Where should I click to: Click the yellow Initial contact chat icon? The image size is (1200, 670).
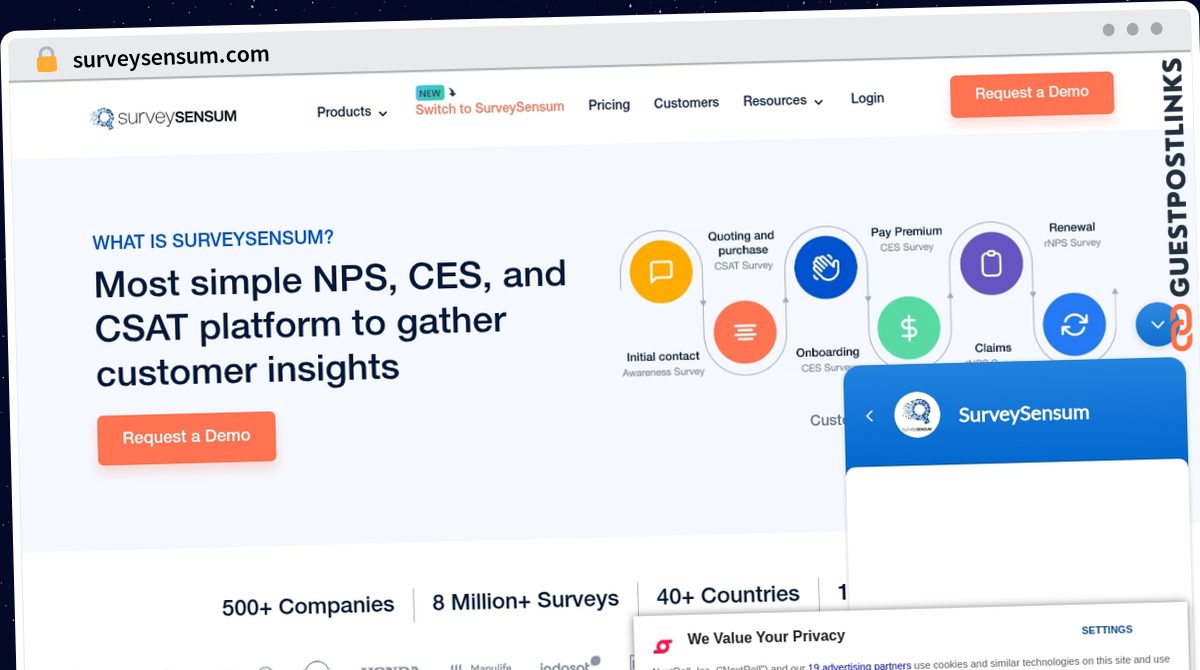661,271
